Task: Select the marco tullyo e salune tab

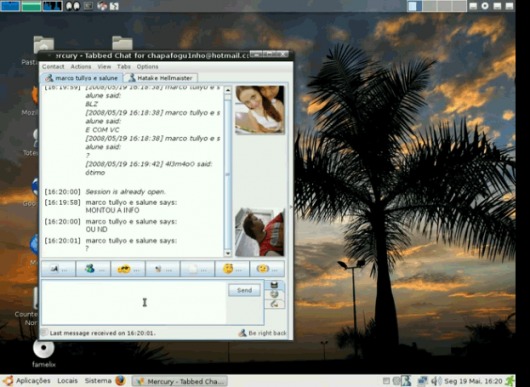Action: tap(82, 78)
